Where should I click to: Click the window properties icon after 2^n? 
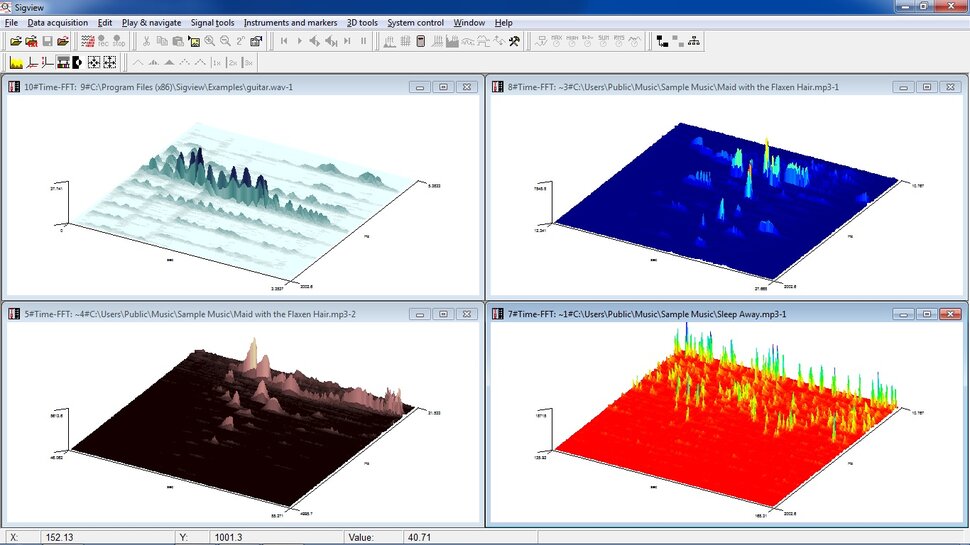(256, 41)
